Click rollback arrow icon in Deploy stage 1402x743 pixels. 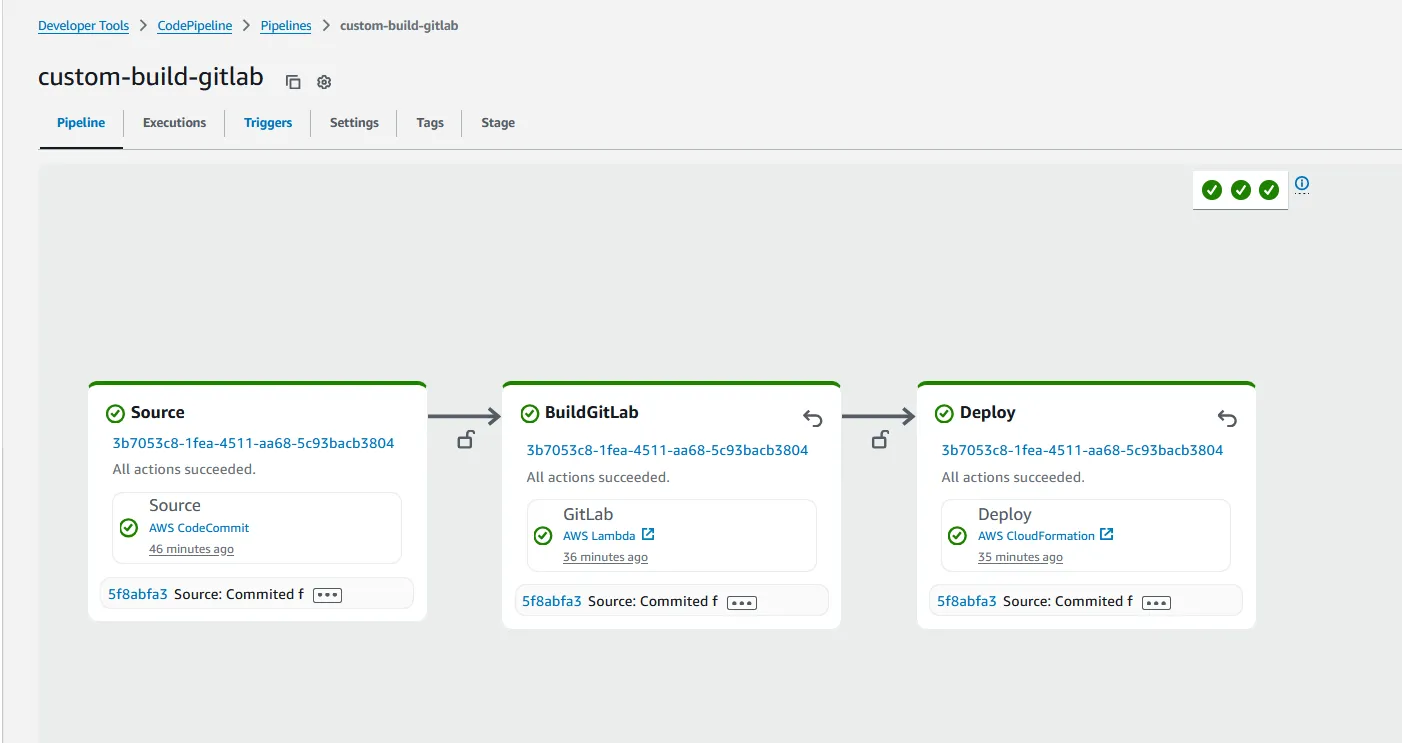(x=1227, y=418)
